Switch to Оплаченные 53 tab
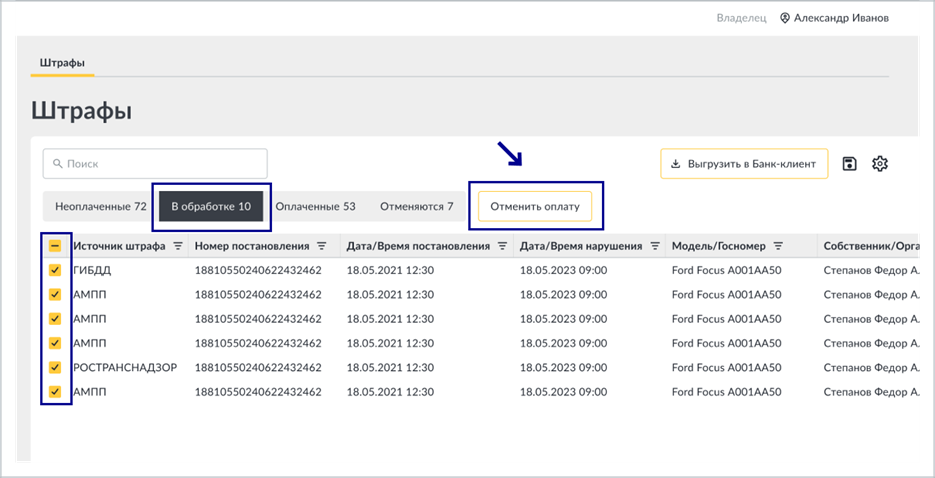Viewport: 935px width, 478px height. point(315,207)
